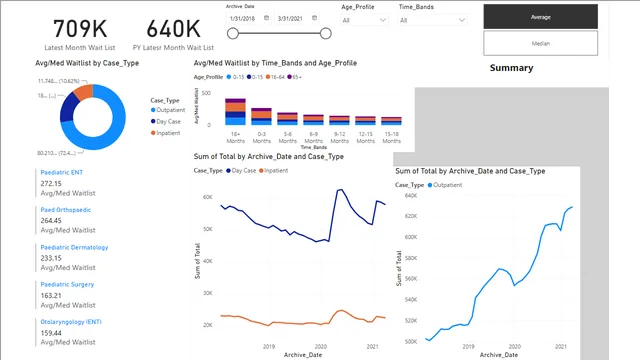Image resolution: width=640 pixels, height=360 pixels.
Task: Click the 6-9 Months stacked bar
Action: pos(313,120)
